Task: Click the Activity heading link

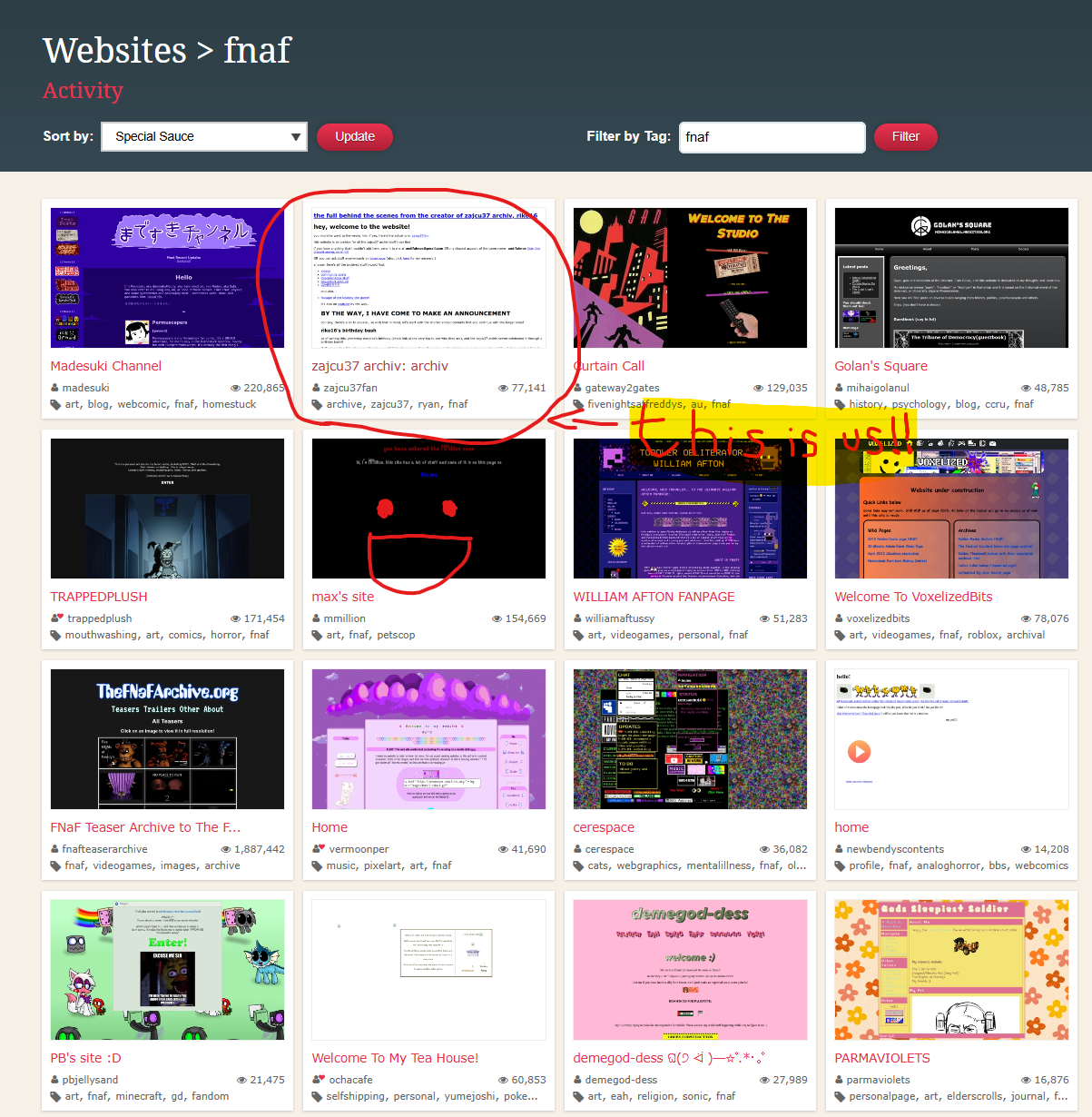Action: click(83, 91)
